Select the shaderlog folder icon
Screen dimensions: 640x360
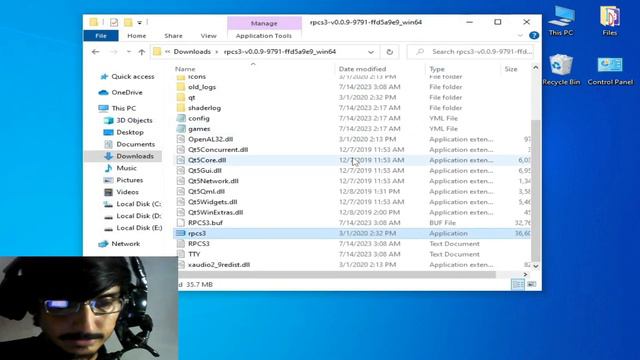[181, 108]
